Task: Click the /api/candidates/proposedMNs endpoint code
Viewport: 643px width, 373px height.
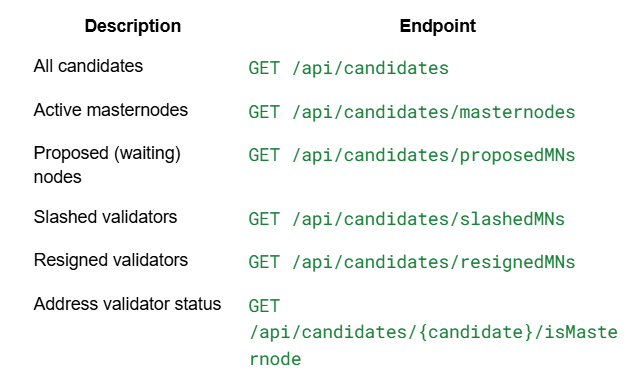Action: pyautogui.click(x=433, y=155)
